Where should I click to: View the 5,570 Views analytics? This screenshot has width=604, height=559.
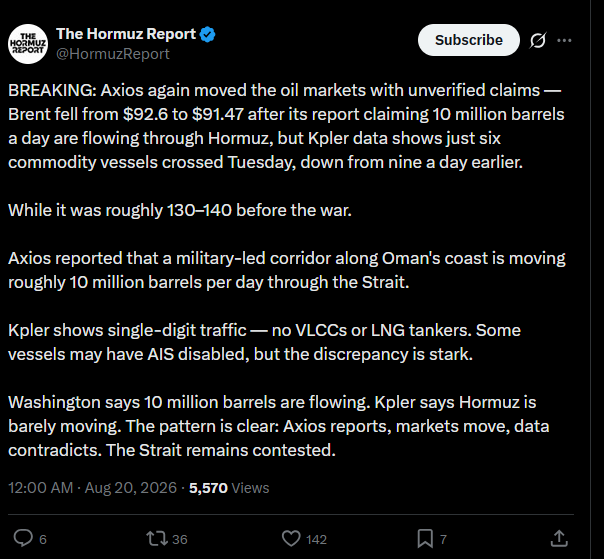click(x=229, y=488)
